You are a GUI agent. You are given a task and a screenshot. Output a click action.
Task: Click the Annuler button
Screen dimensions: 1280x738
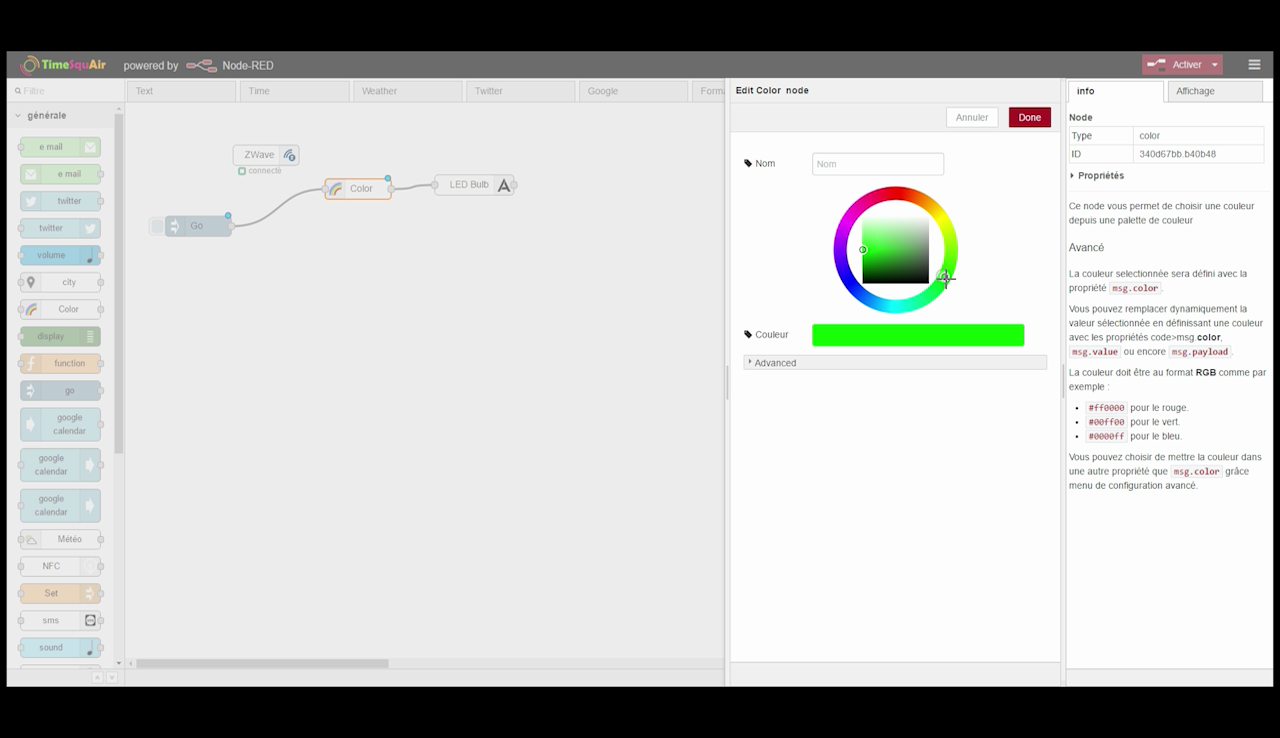(x=972, y=117)
